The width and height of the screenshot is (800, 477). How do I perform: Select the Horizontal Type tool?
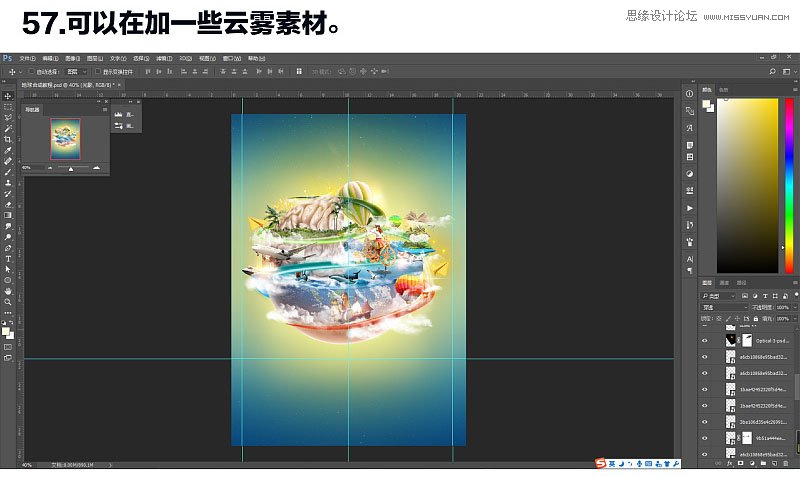[8, 259]
